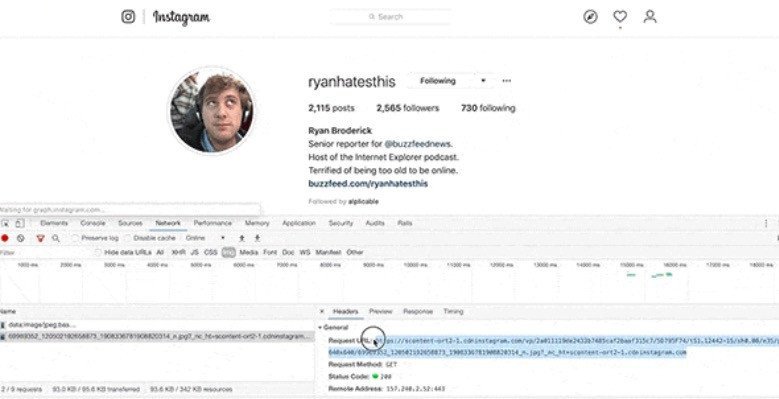
Task: Expand the Following button dropdown arrow
Action: pyautogui.click(x=483, y=80)
